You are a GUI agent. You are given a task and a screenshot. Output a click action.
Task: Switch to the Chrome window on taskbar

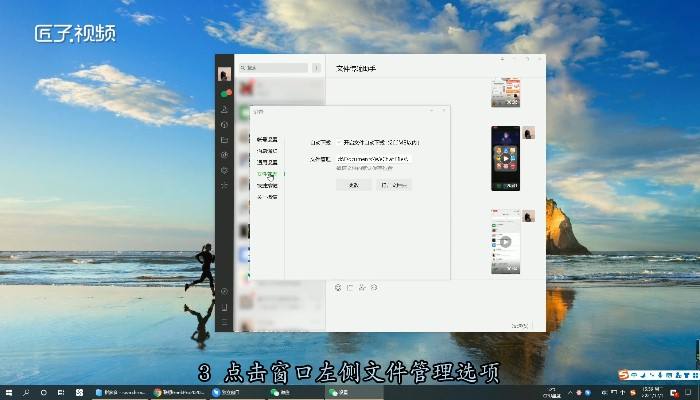179,393
